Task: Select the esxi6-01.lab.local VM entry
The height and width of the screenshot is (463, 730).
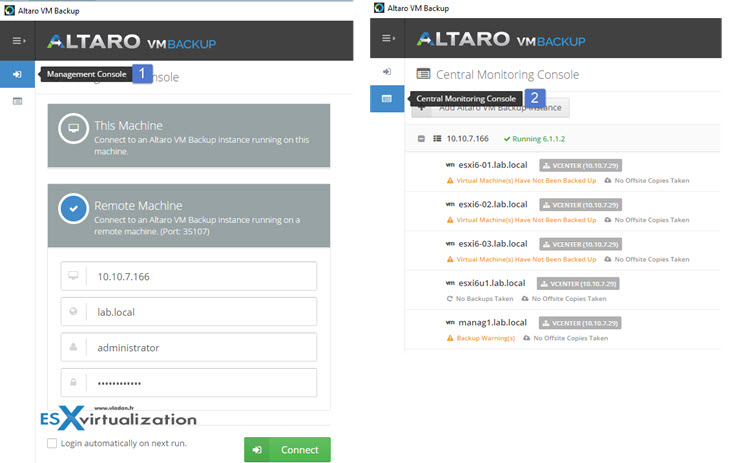Action: (493, 165)
